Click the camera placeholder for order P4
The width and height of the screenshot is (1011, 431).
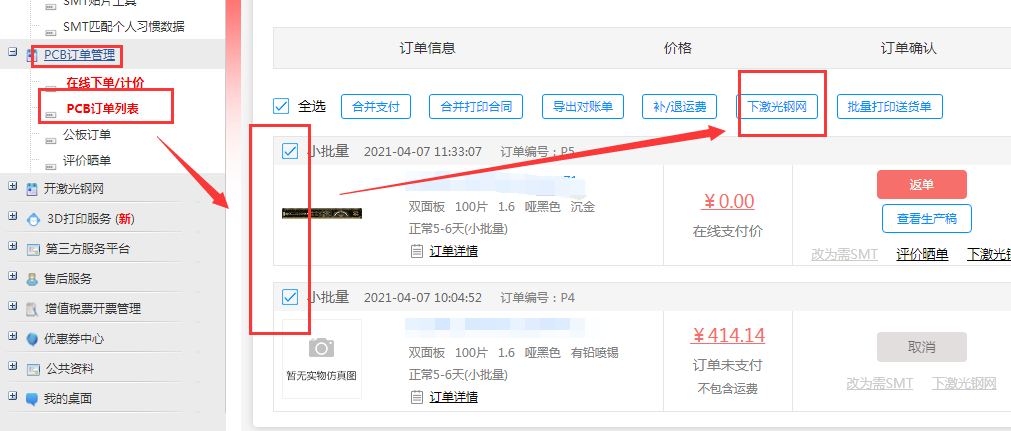[321, 347]
